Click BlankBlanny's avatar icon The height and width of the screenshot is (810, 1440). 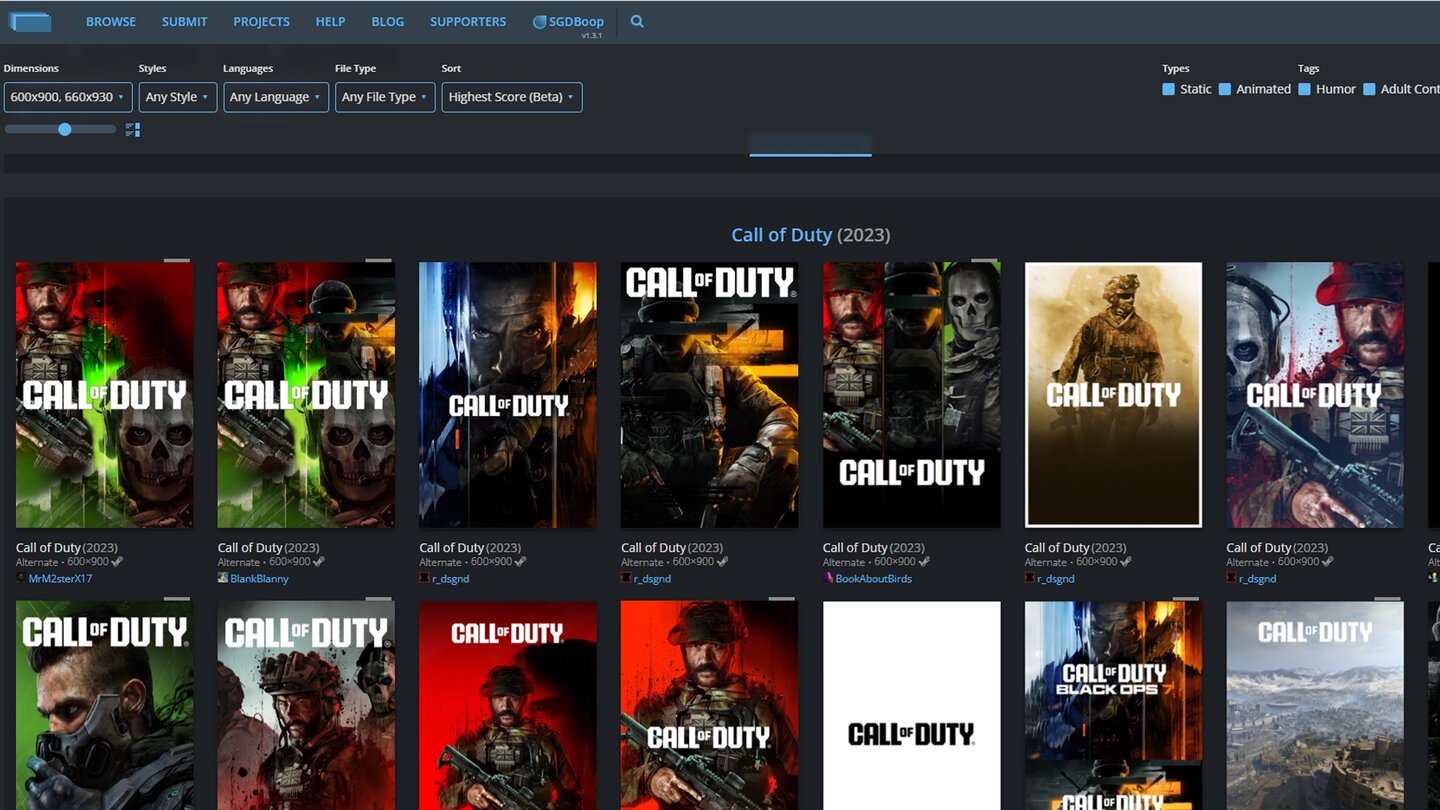(x=223, y=578)
